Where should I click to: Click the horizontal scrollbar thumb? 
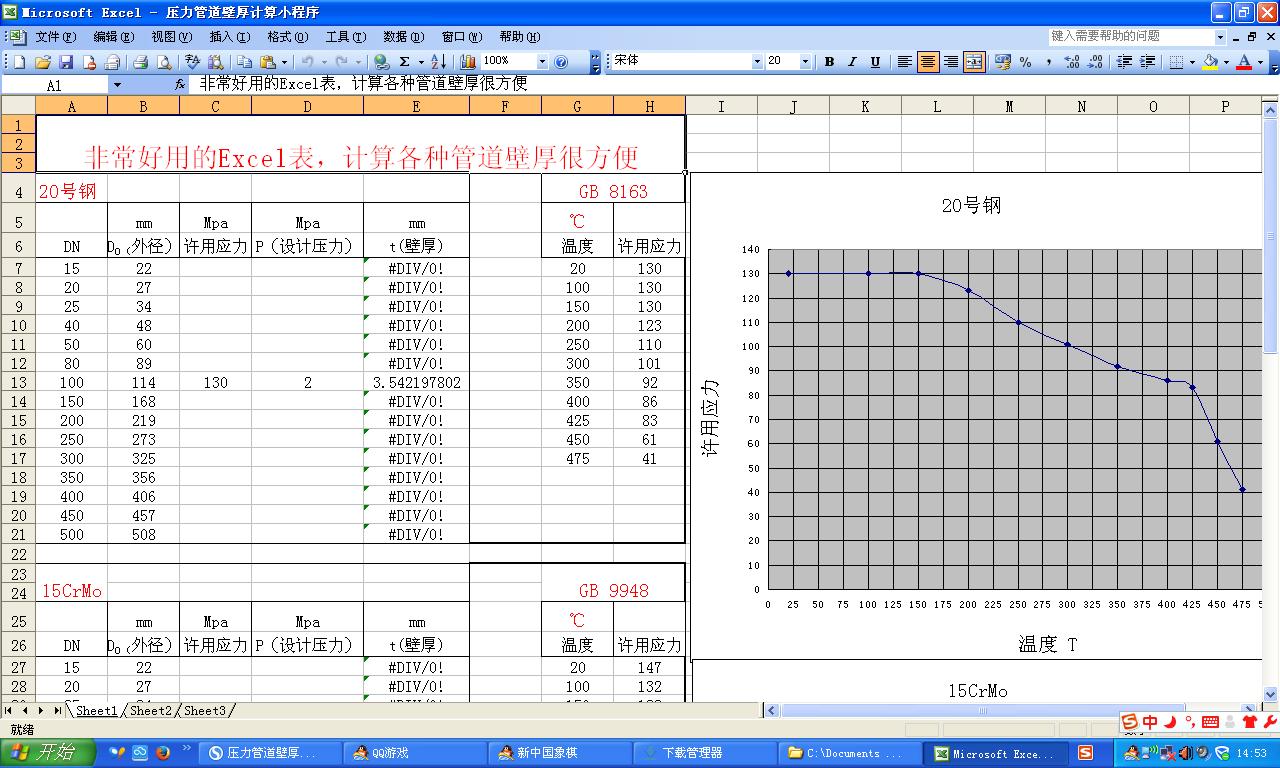tap(982, 711)
